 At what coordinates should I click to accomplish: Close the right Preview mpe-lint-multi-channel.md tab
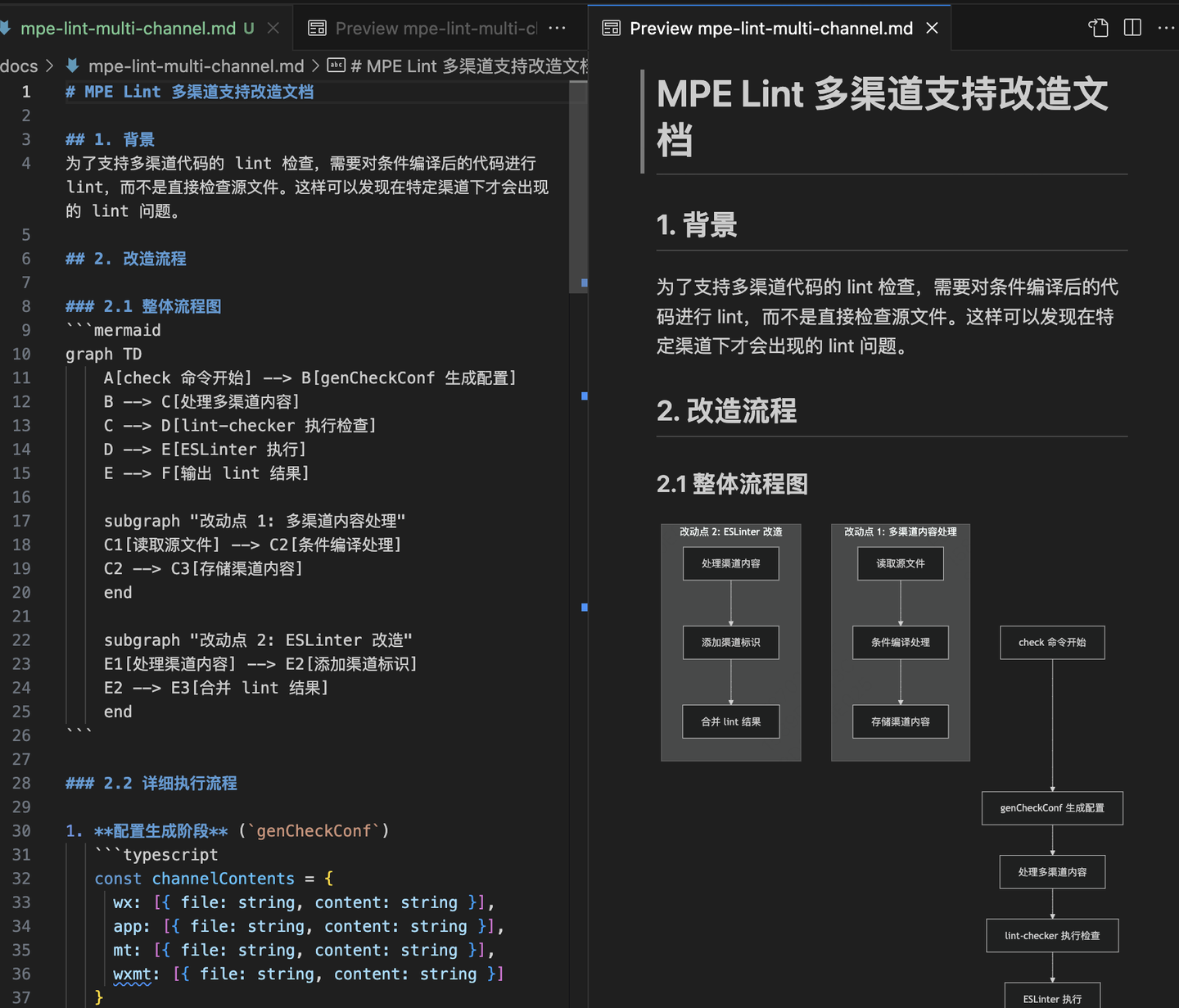coord(932,27)
